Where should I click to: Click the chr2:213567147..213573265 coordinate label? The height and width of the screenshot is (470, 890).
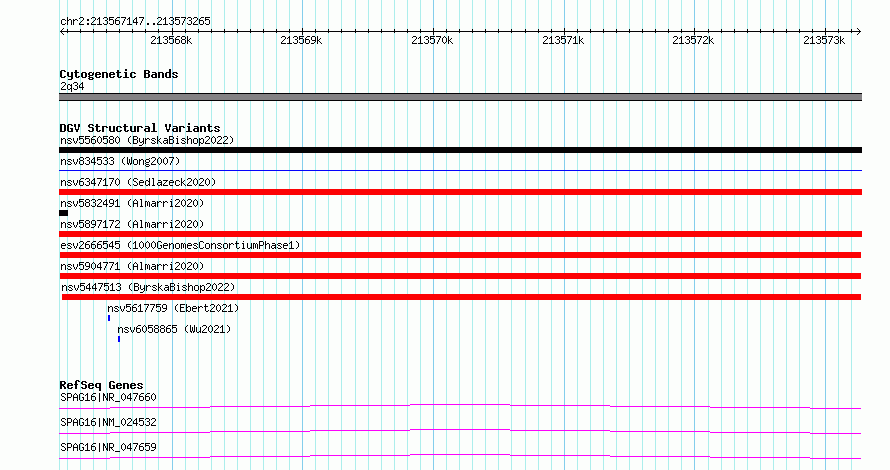(135, 21)
